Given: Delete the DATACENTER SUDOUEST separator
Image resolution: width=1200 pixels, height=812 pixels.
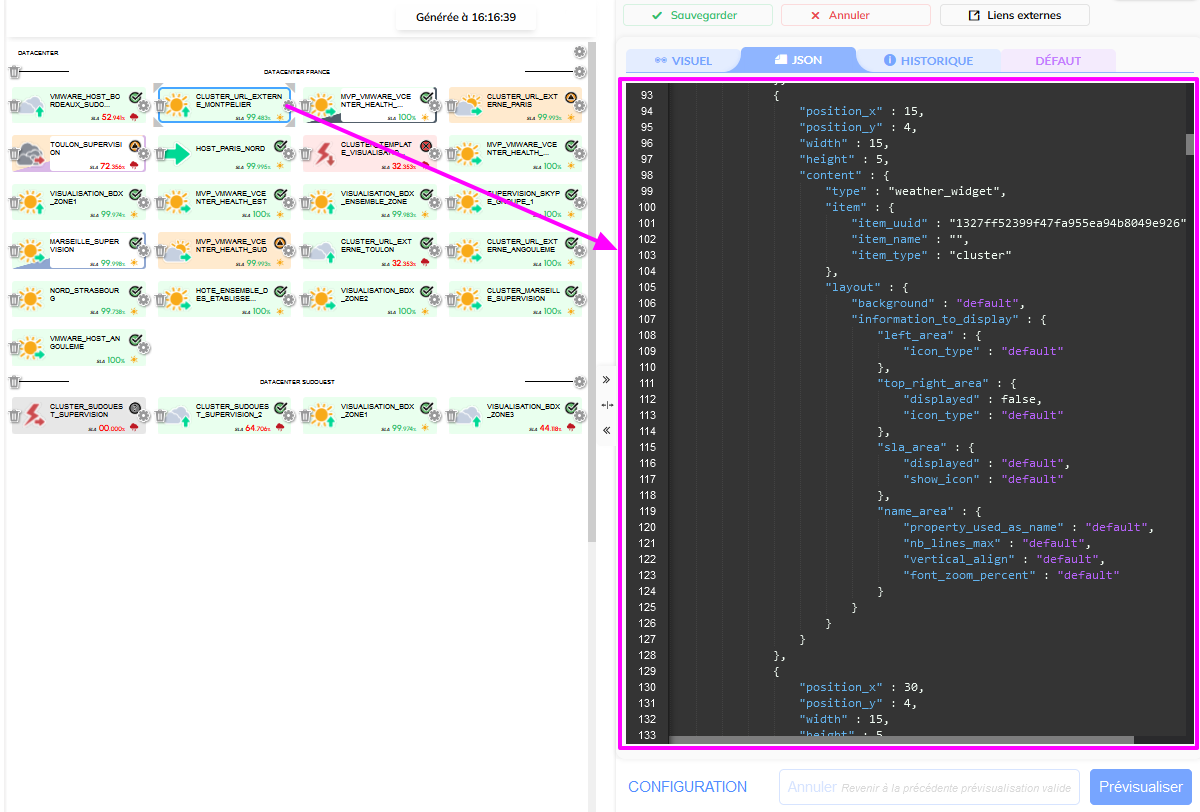Looking at the screenshot, I should coord(14,382).
